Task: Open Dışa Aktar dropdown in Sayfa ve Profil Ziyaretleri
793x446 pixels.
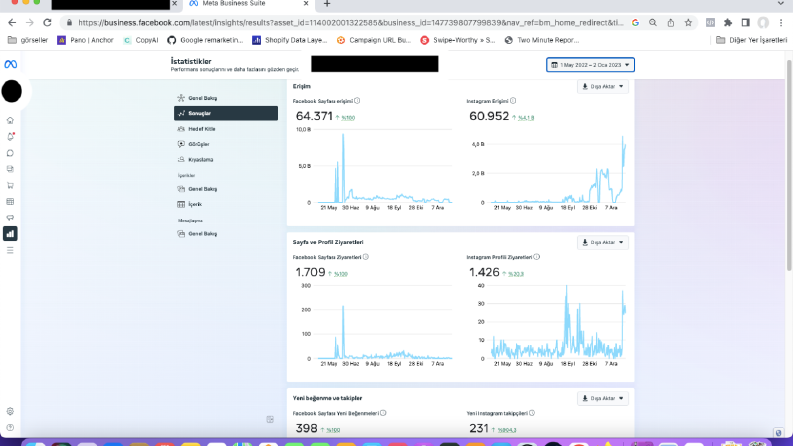Action: click(602, 242)
